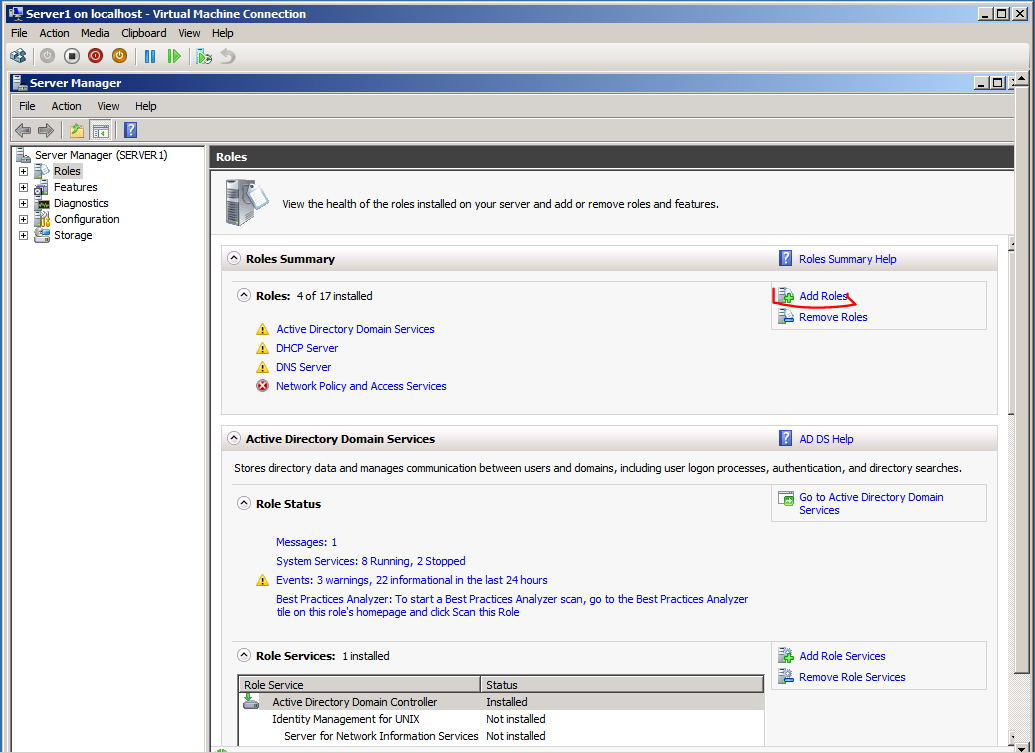Expand the Features tree node
This screenshot has height=753, width=1035.
pyautogui.click(x=23, y=187)
